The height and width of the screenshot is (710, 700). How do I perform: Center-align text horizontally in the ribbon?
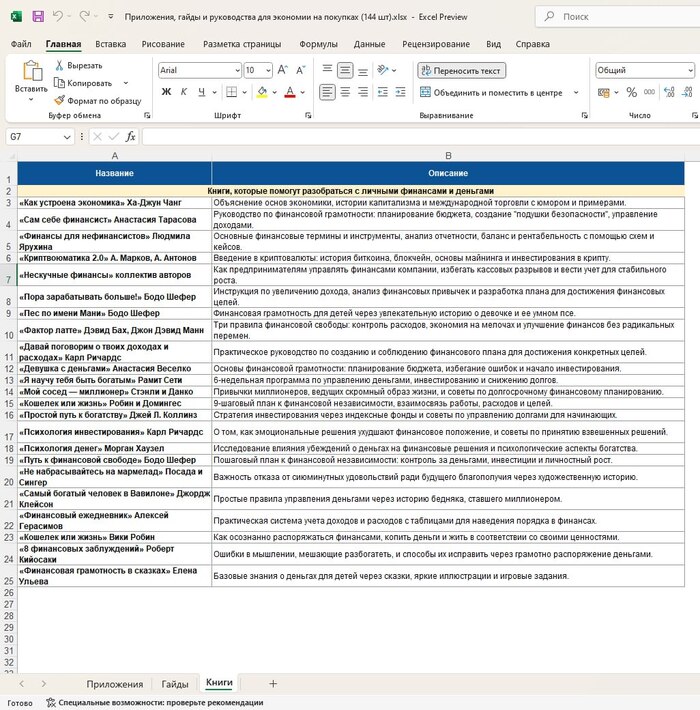tap(347, 92)
